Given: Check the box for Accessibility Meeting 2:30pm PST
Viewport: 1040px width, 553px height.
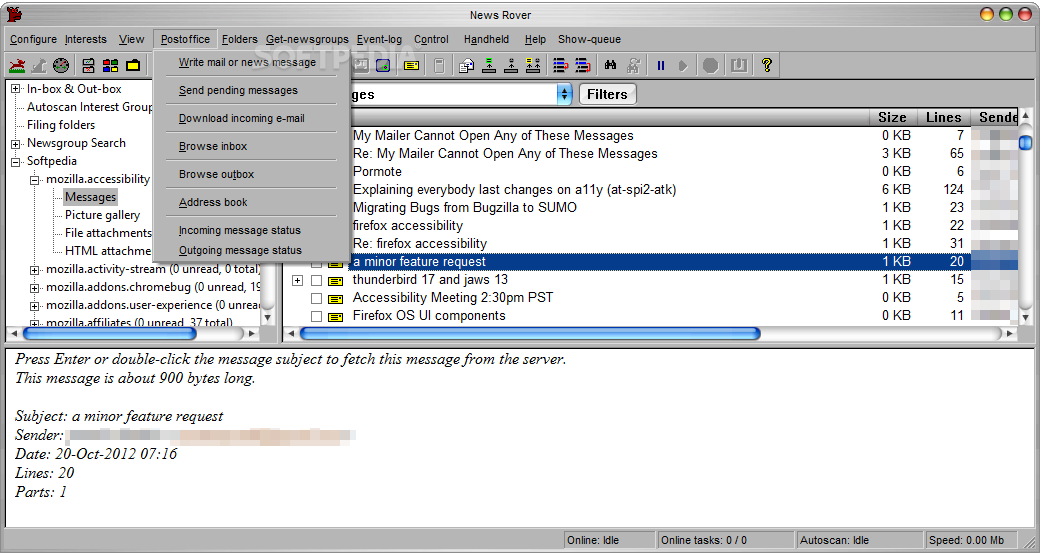Looking at the screenshot, I should (x=316, y=299).
